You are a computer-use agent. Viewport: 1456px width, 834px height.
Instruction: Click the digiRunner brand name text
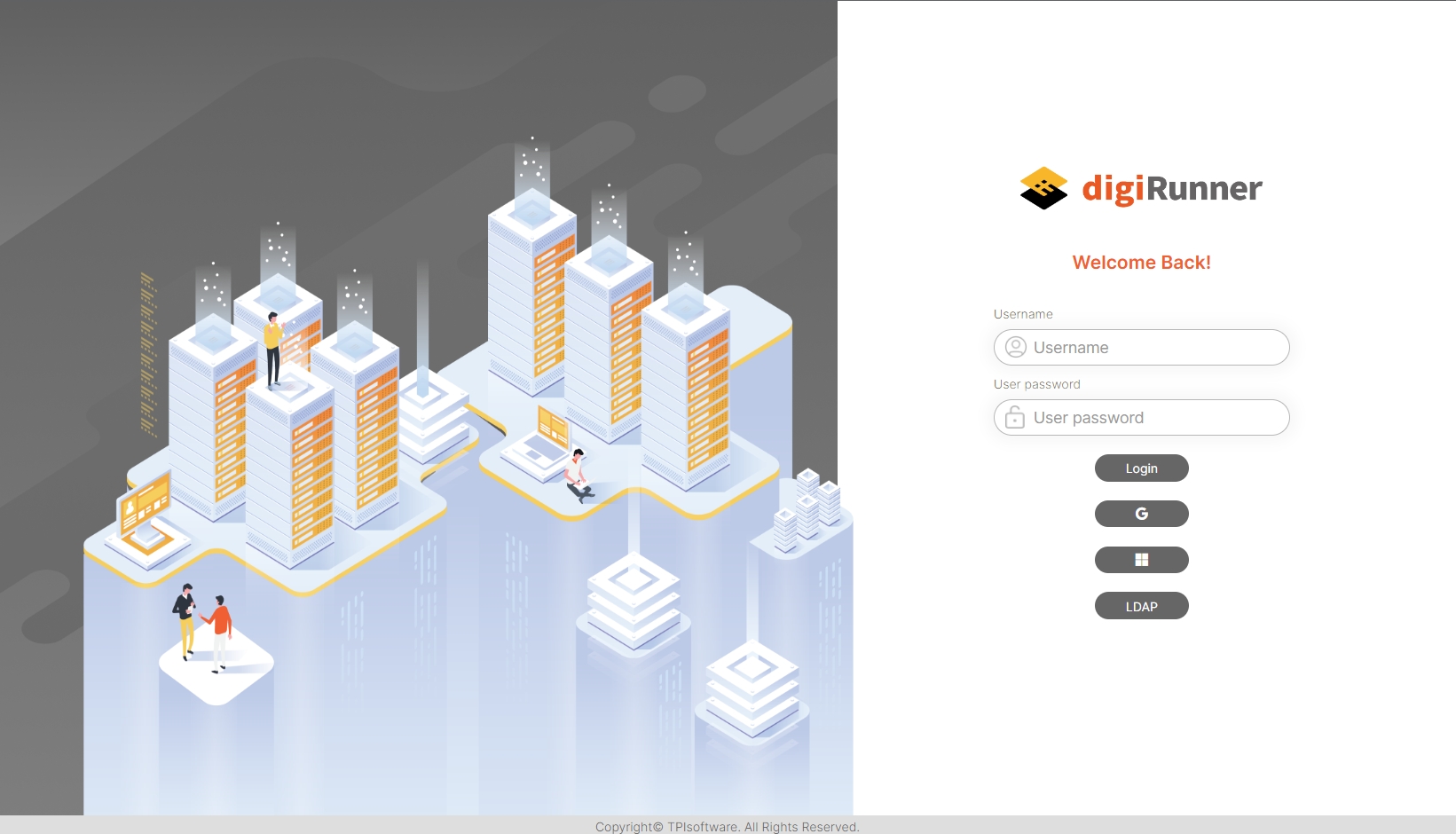pos(1171,188)
